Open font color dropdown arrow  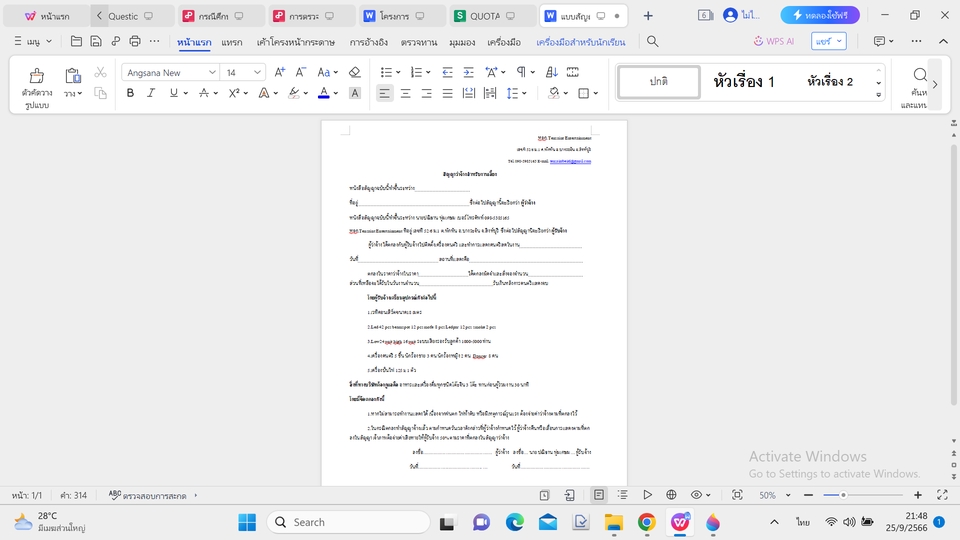click(336, 94)
